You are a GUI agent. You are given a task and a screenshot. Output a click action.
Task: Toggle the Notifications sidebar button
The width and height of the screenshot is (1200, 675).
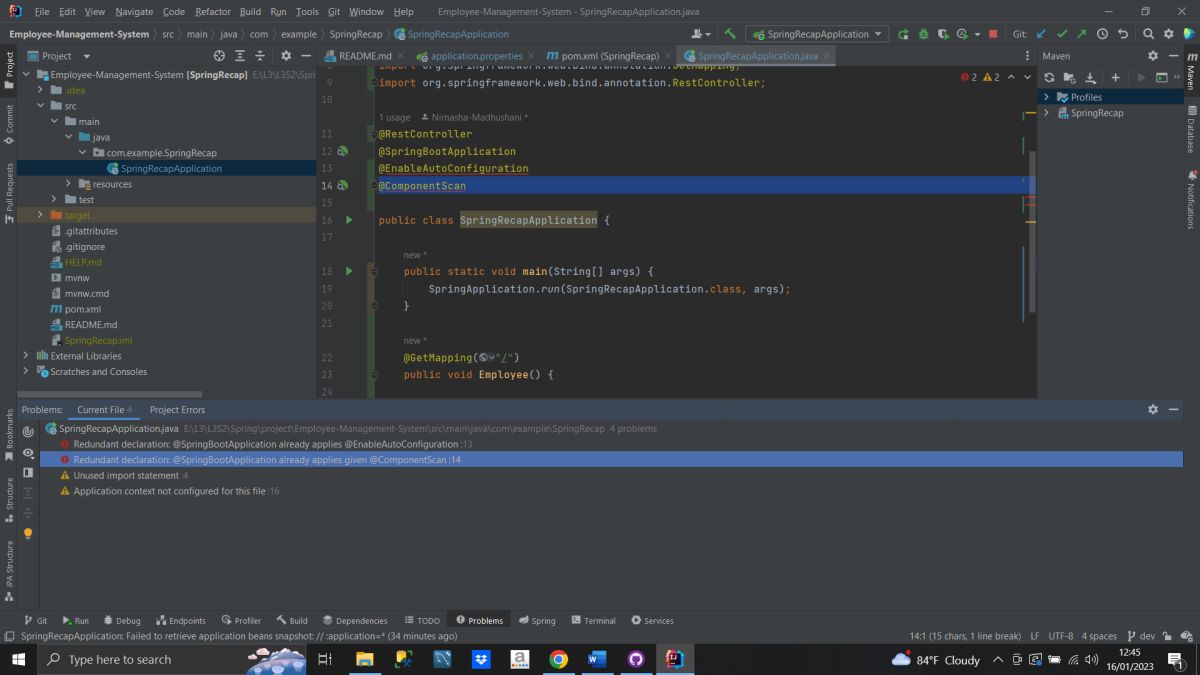(x=1191, y=201)
